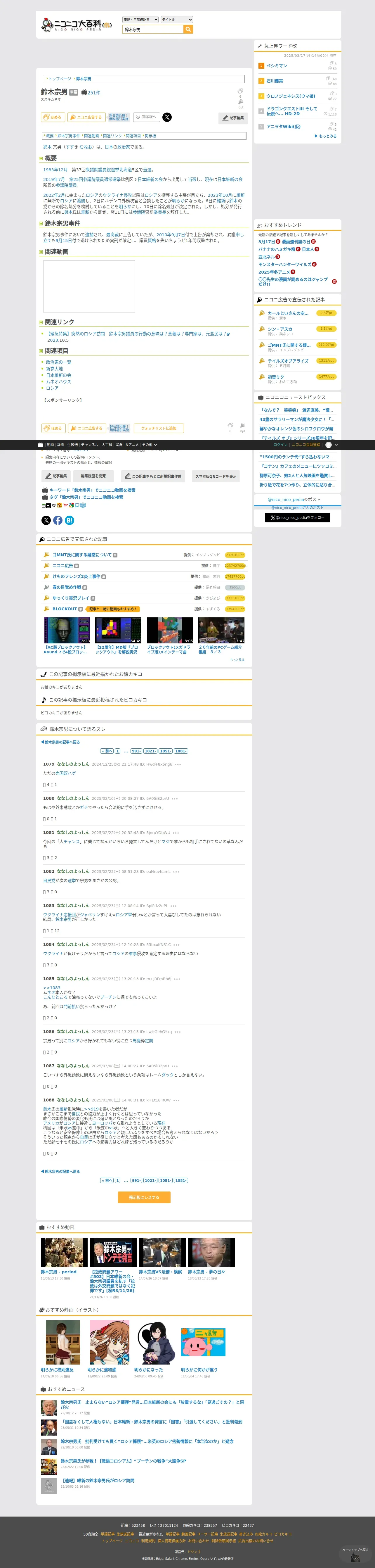This screenshot has height=1568, width=375.
Task: Open BLOCKOUT advertised article
Action: click(65, 609)
